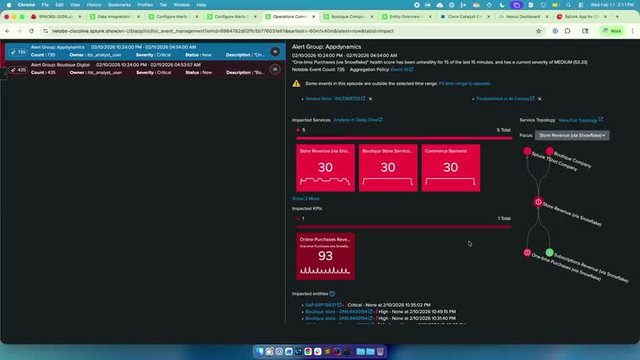Viewport: 640px width, 360px height.
Task: Open the Chrome menu in the menu bar
Action: pyautogui.click(x=26, y=5)
